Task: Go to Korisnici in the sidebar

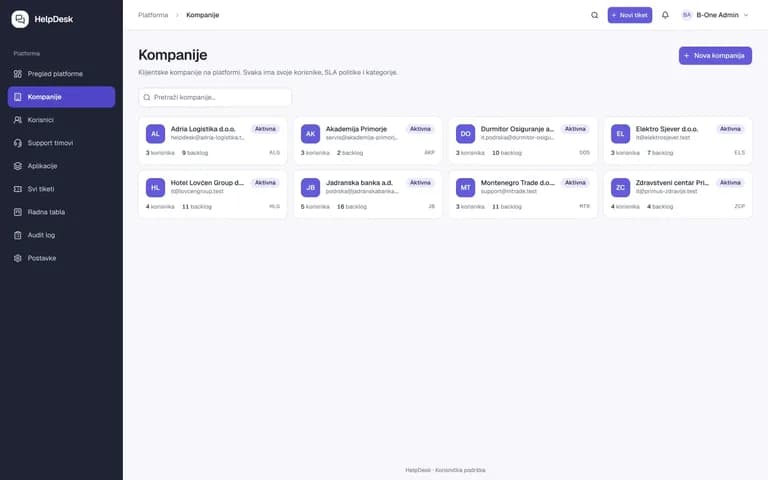Action: tap(61, 120)
